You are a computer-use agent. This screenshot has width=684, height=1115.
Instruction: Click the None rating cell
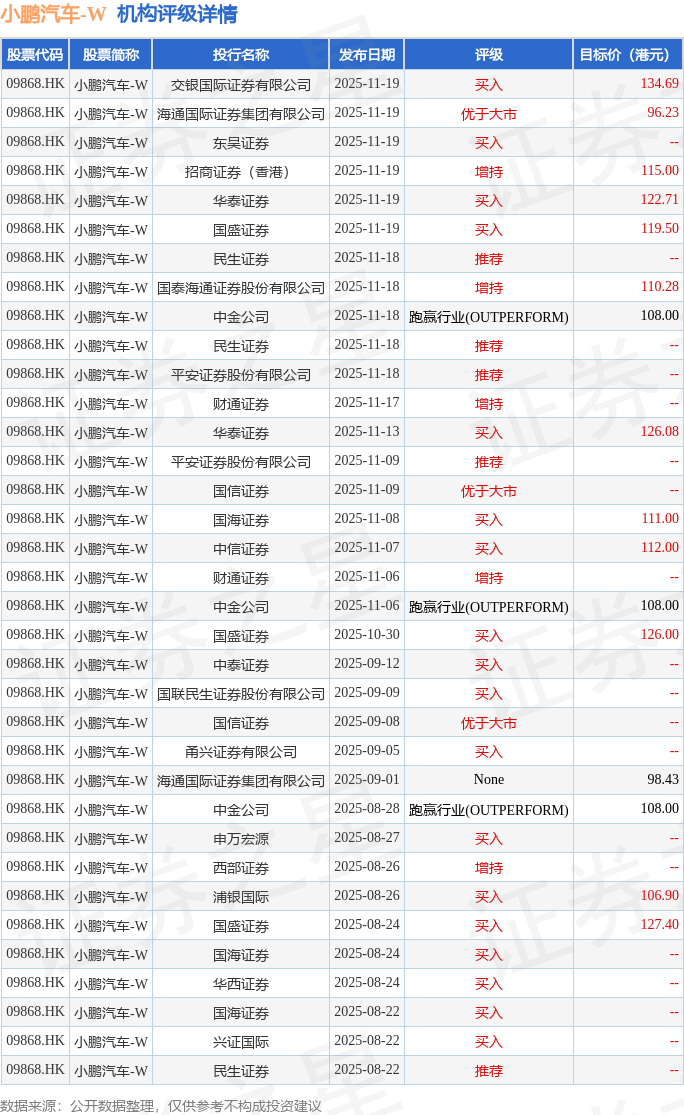coord(488,780)
